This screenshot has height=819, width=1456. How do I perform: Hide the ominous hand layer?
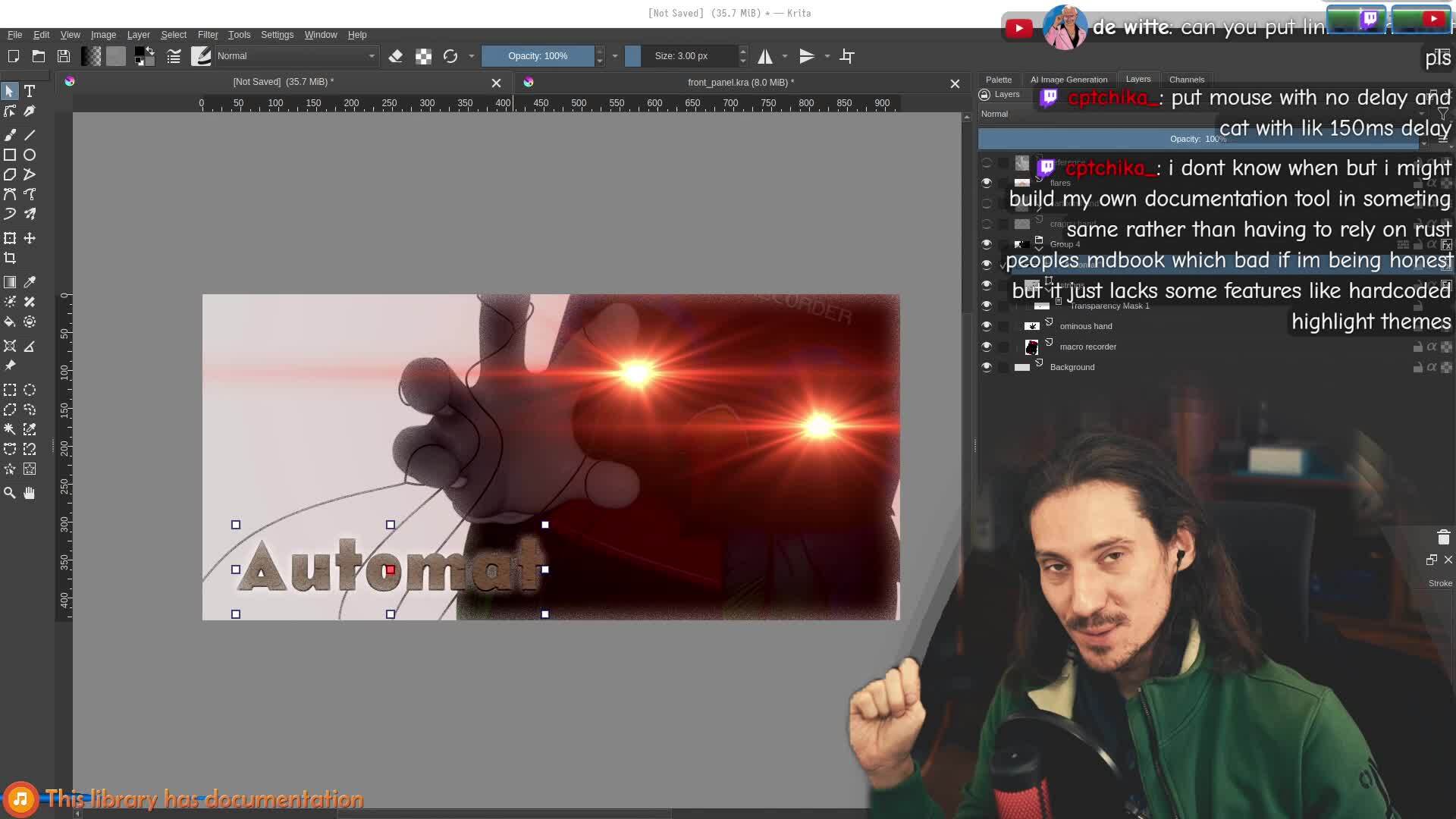pos(987,326)
